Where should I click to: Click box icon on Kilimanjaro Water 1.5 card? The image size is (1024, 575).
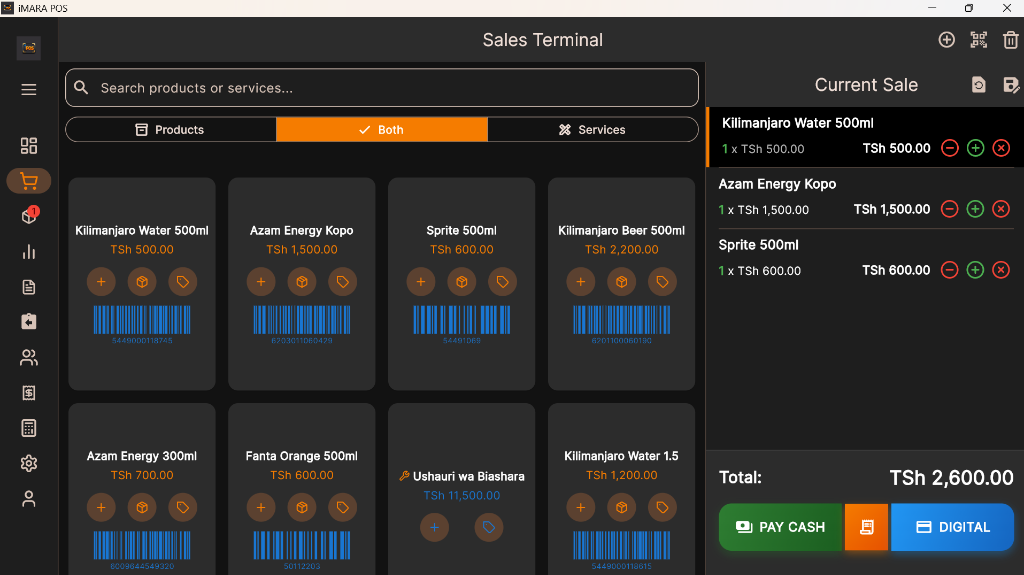pos(621,507)
